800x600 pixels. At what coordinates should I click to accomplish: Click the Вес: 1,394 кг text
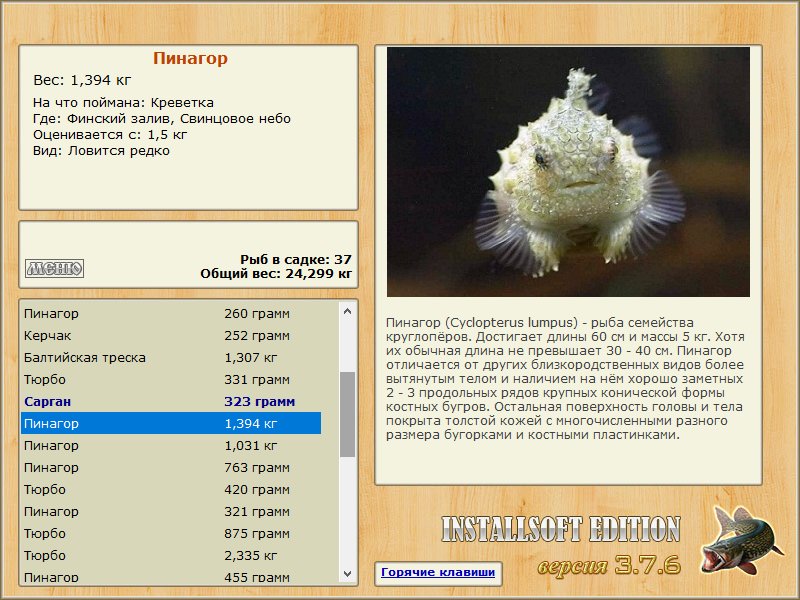coord(82,80)
